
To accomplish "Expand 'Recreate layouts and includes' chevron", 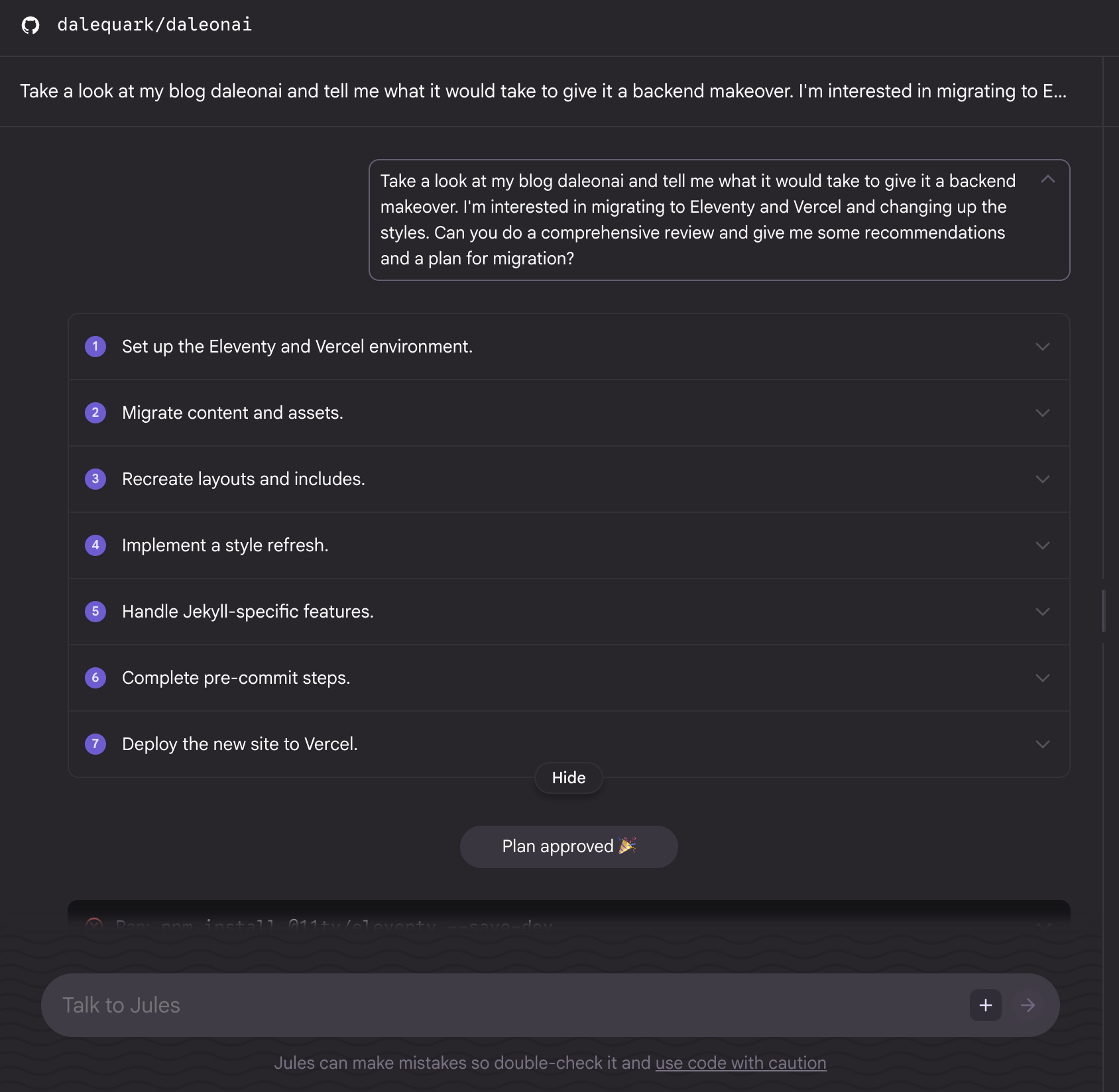I will click(1042, 479).
